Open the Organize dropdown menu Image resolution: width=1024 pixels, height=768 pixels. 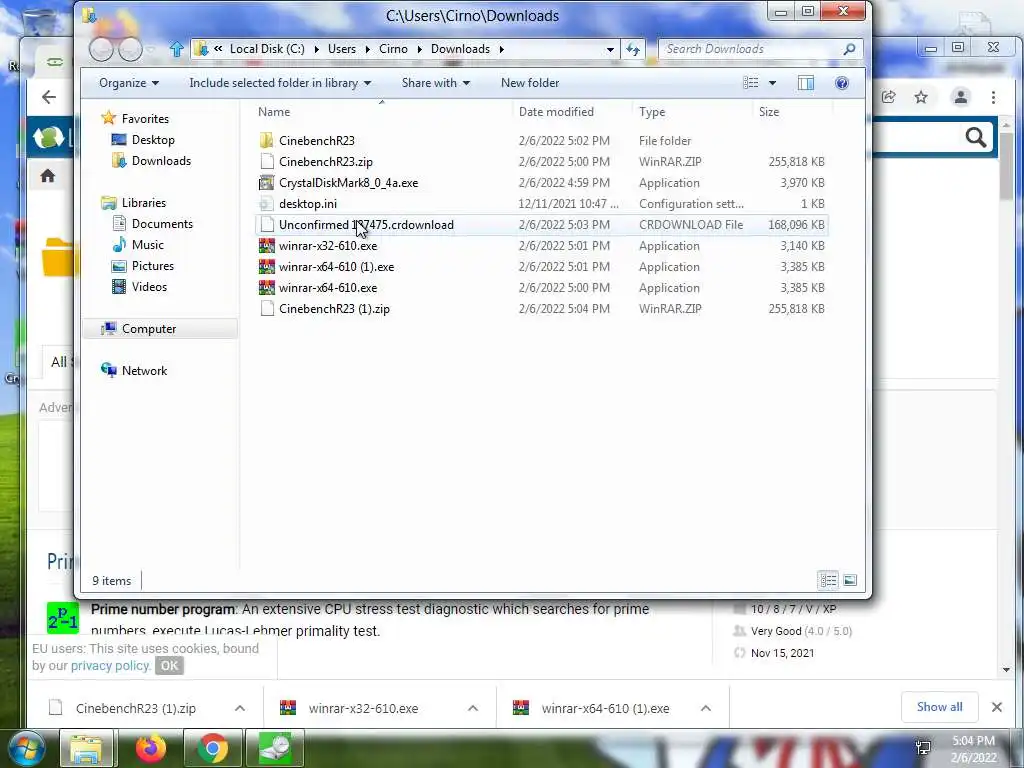[129, 83]
